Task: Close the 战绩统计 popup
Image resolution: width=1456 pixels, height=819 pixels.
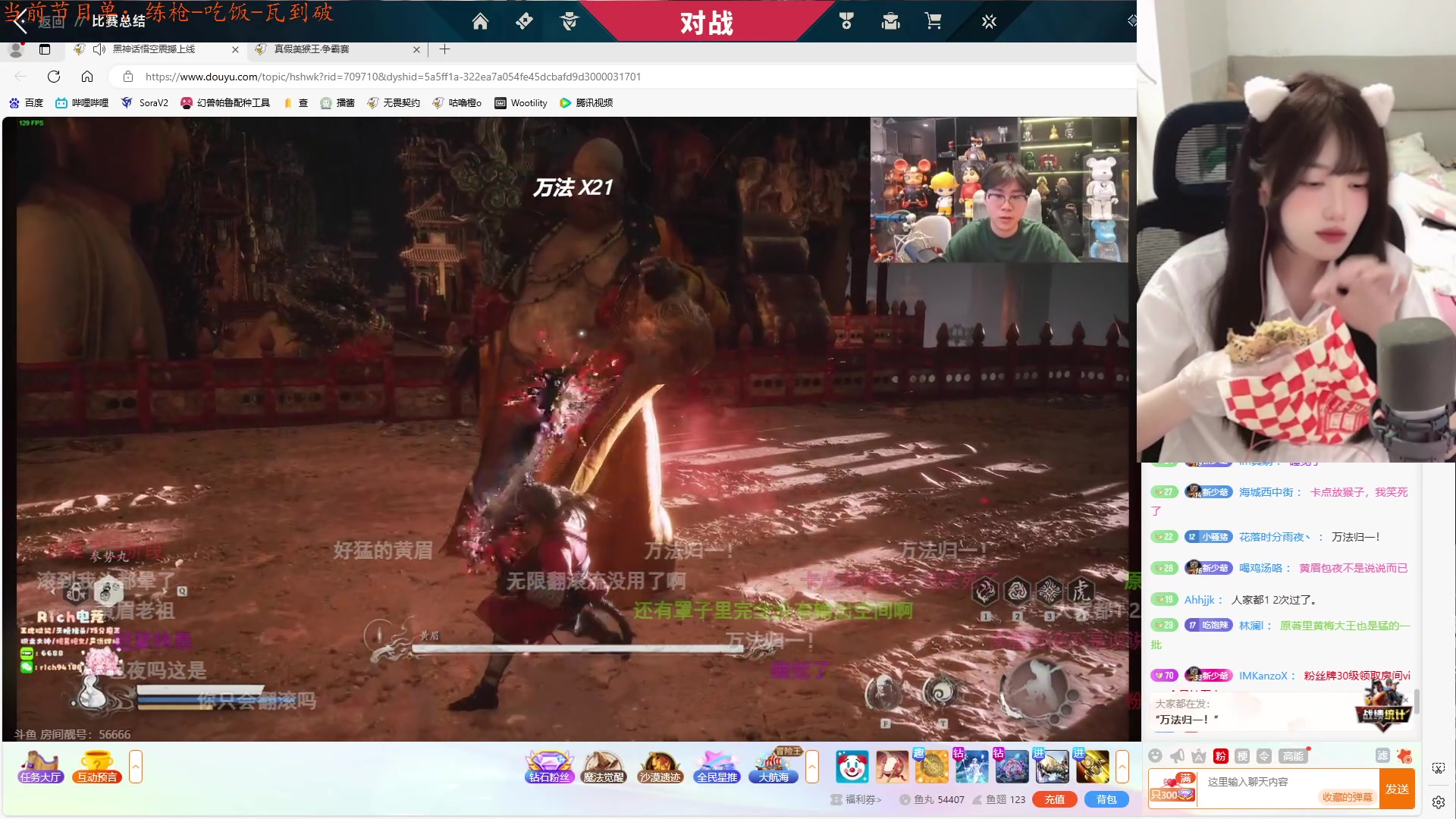Action: [x=1405, y=700]
